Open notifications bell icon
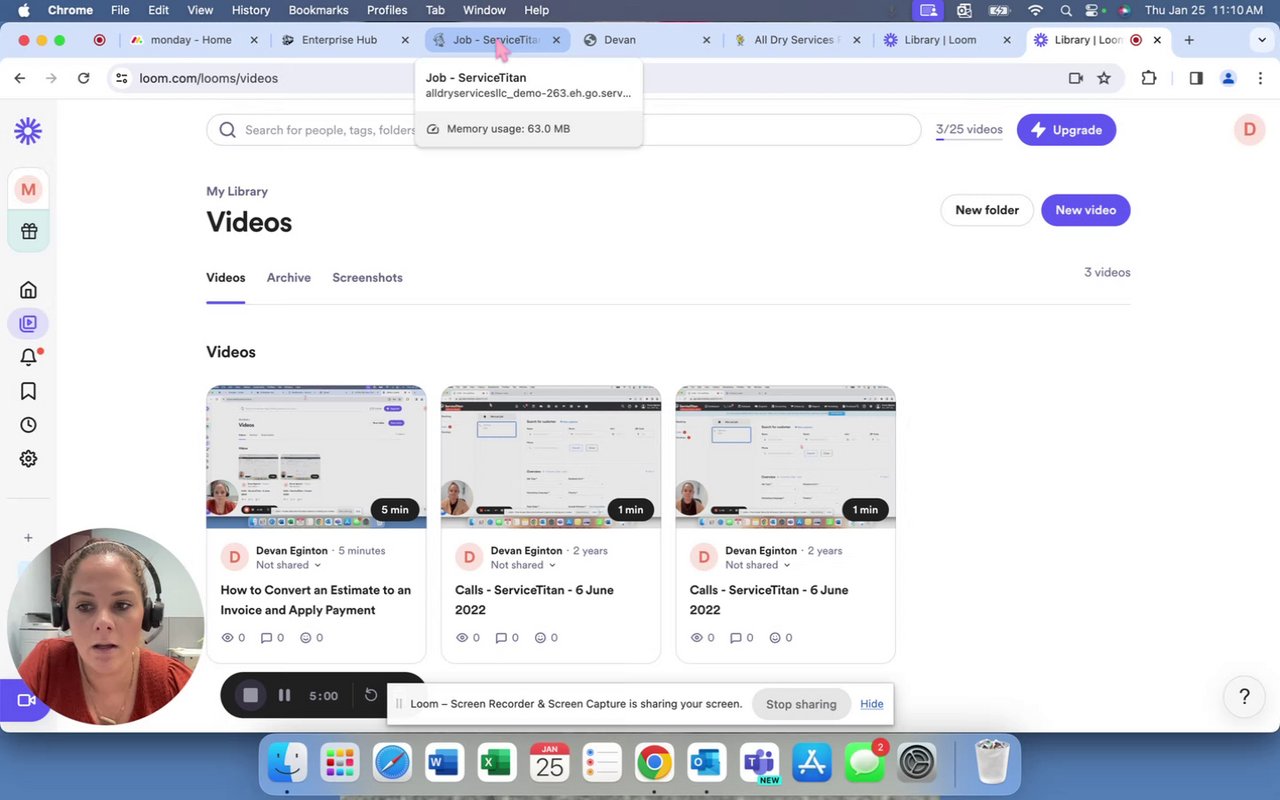This screenshot has width=1280, height=800. pos(28,357)
